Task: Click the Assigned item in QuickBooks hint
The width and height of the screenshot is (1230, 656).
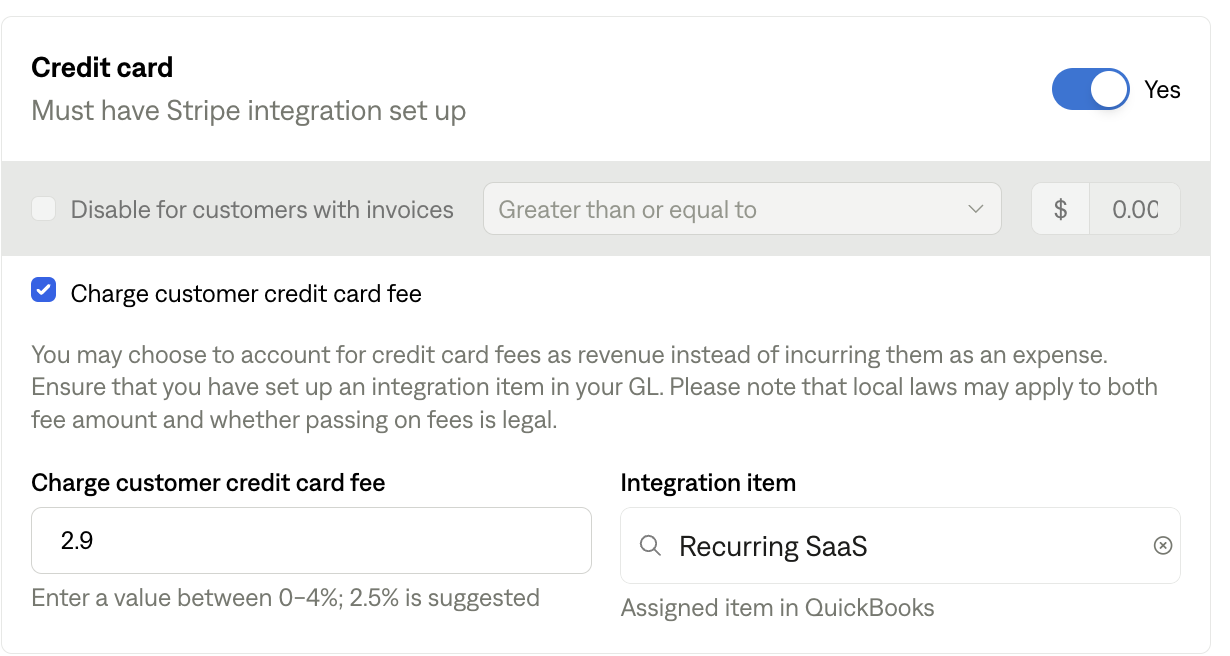Action: click(777, 608)
